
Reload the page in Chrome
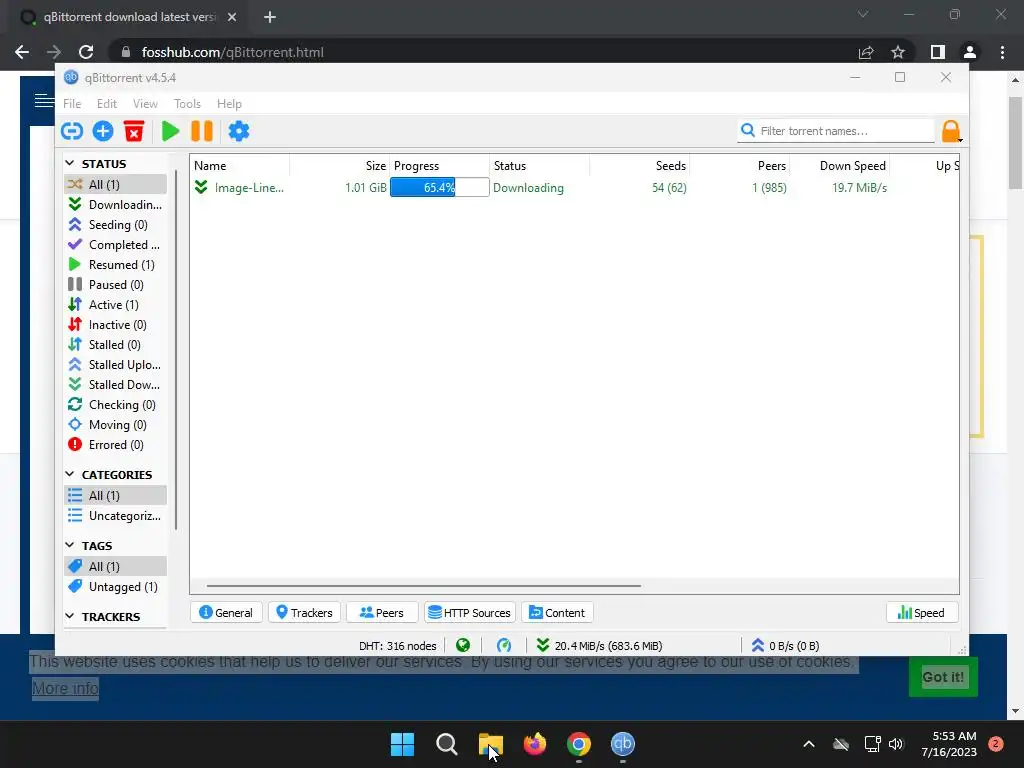coord(86,52)
